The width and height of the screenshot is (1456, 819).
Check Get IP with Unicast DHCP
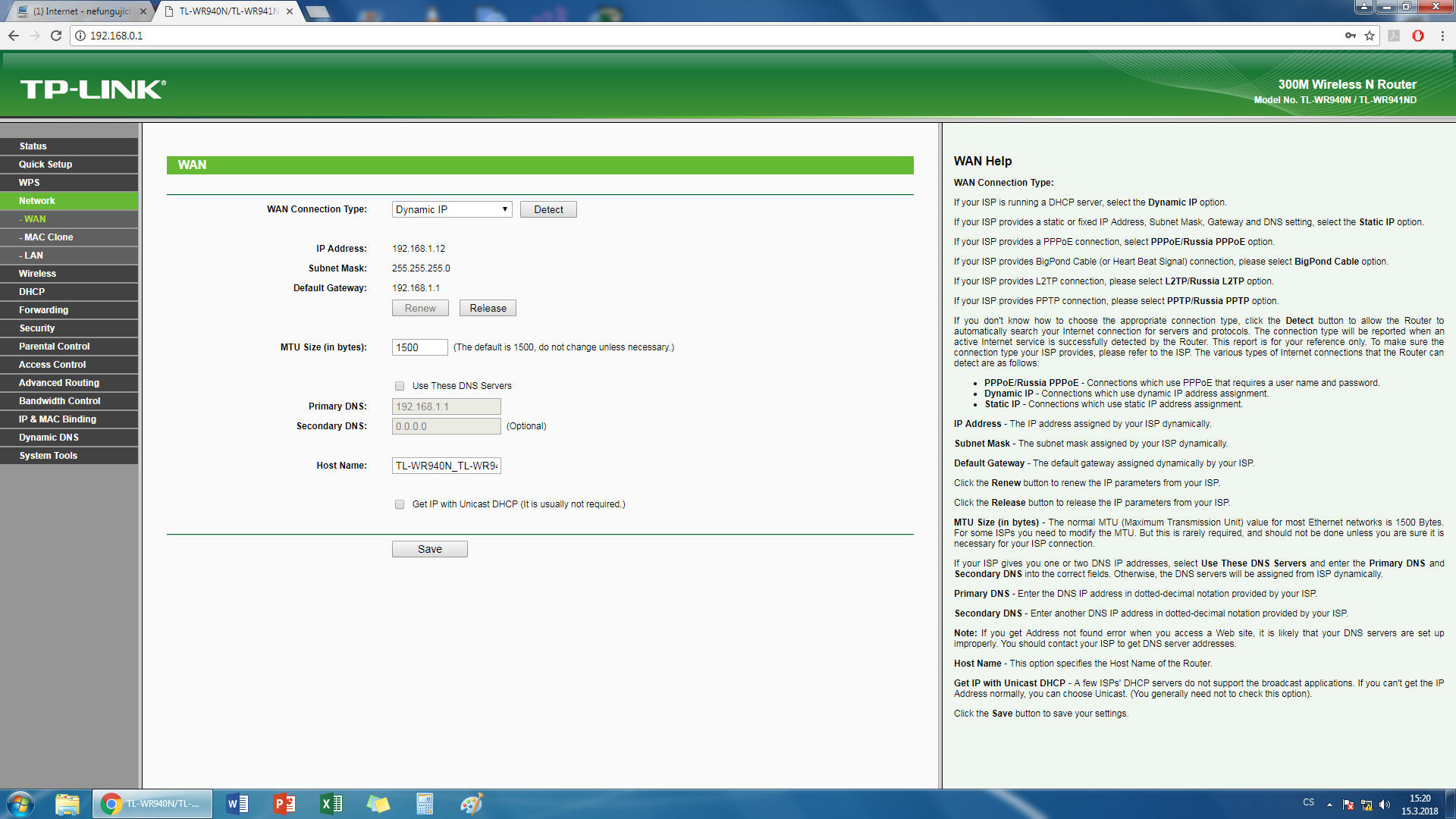400,504
